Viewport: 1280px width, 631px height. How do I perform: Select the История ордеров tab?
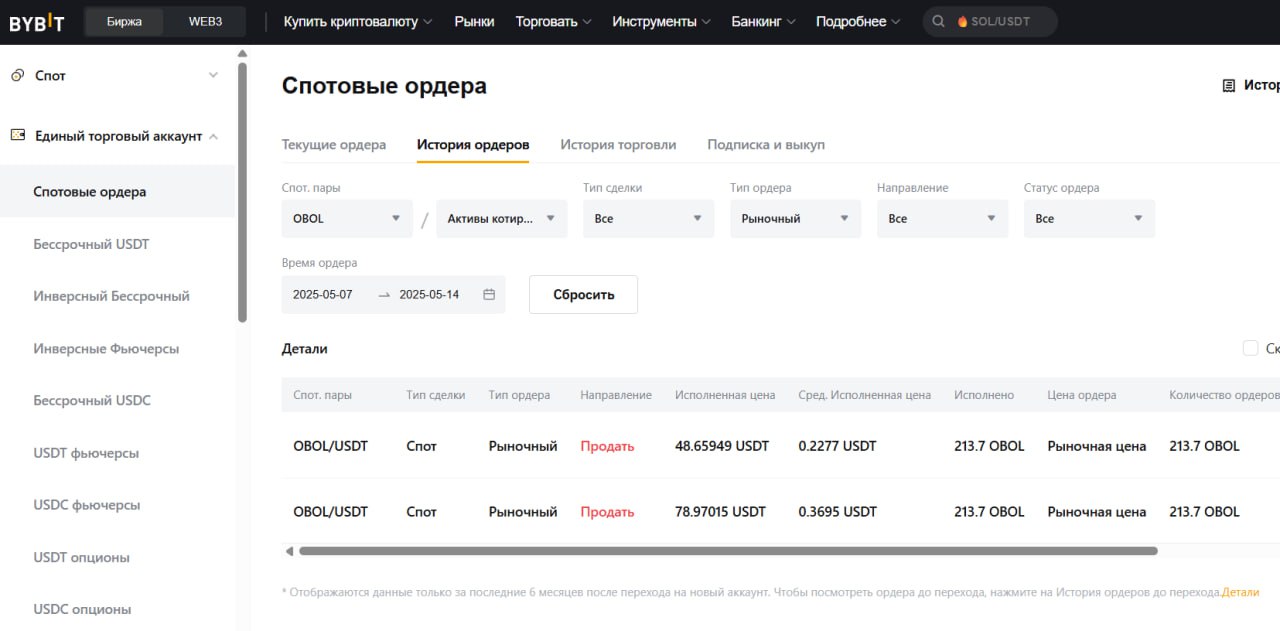tap(473, 145)
